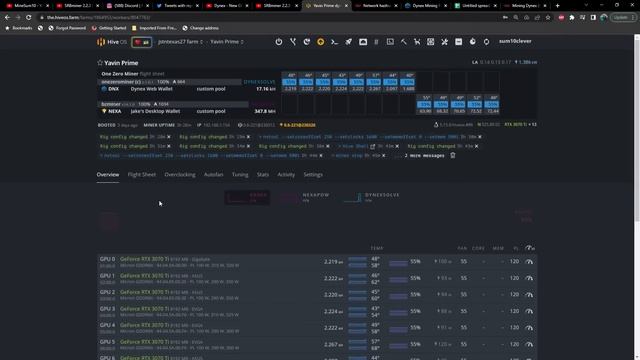This screenshot has width=640, height=360.
Task: Click the GPU 3 GeForce RTX 3070 Ti name
Action: click(144, 309)
